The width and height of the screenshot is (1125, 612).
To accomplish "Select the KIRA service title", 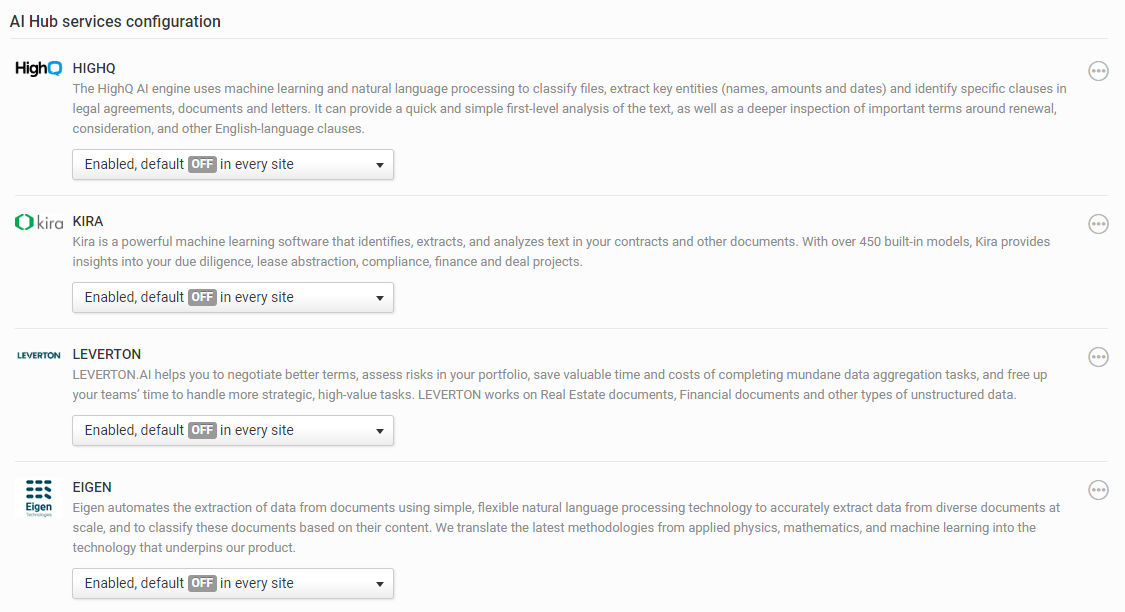I will coord(88,221).
